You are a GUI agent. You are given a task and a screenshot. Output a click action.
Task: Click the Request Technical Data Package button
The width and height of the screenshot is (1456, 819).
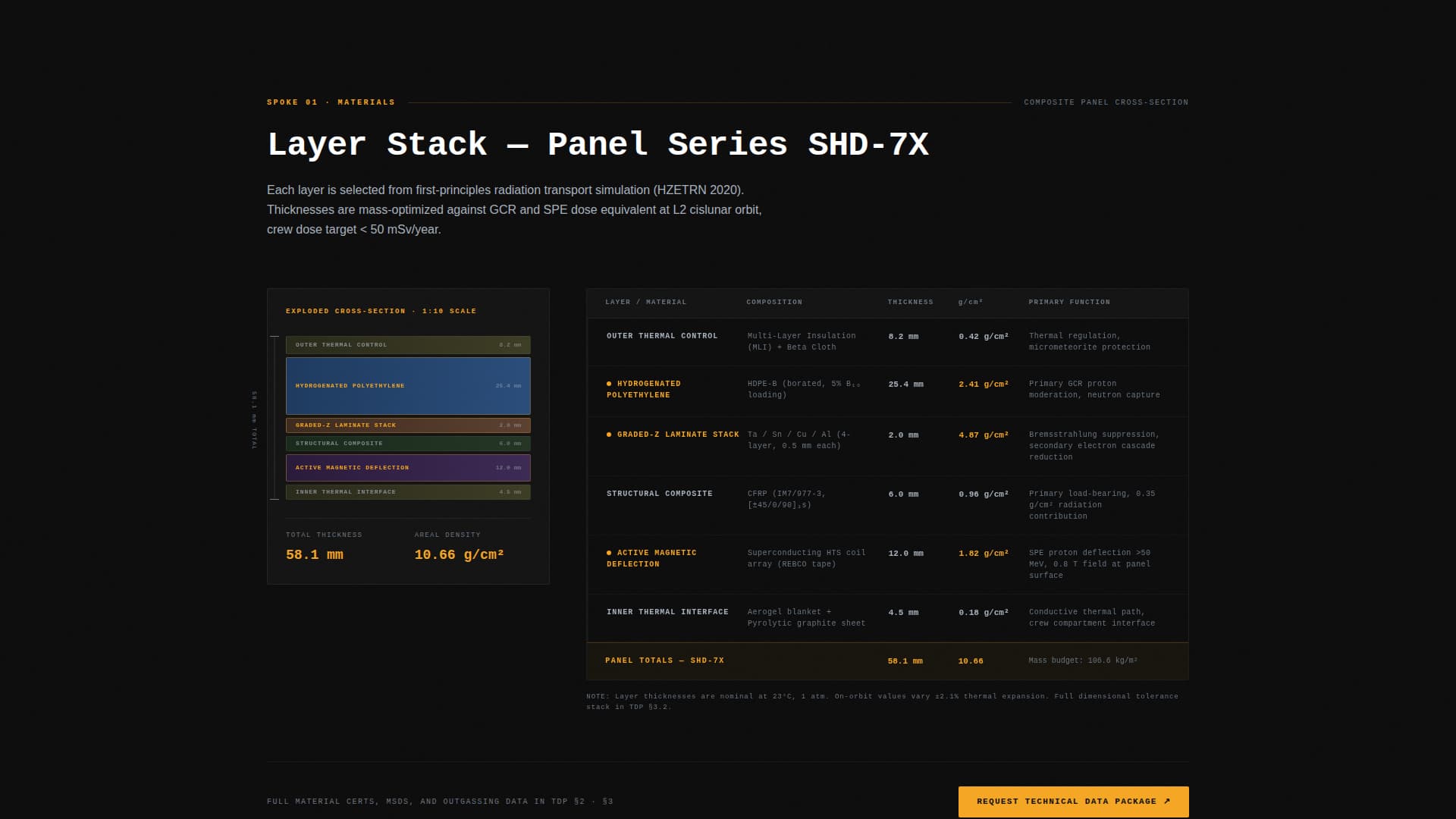[1073, 802]
